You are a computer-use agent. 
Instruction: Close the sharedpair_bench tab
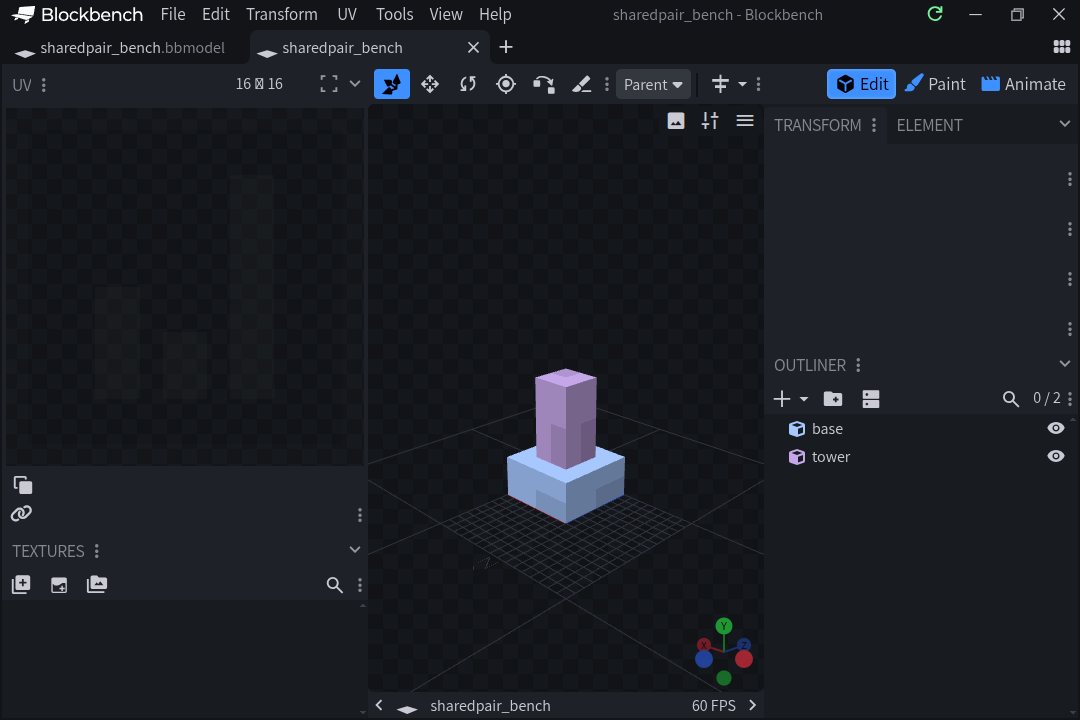[473, 48]
